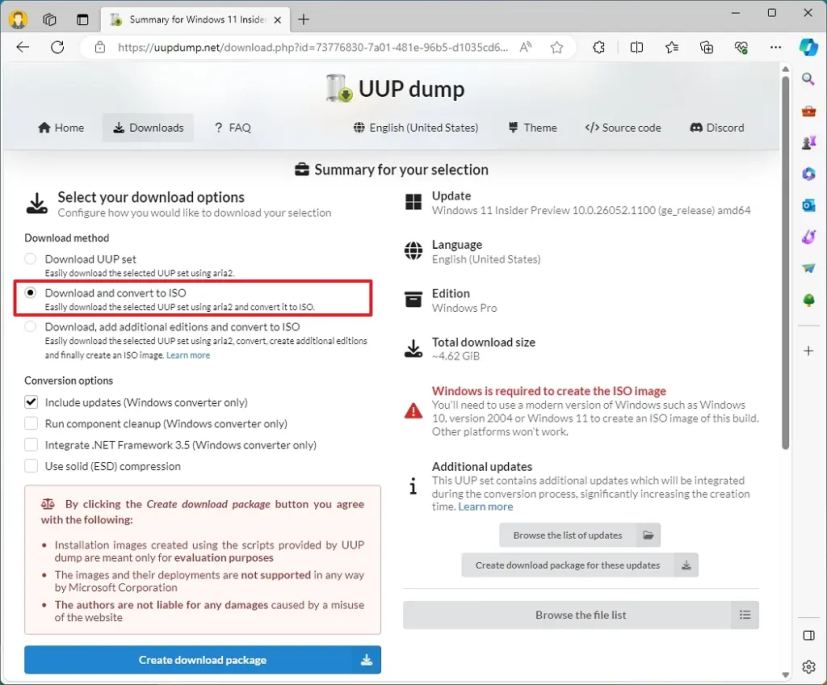
Task: Click the sidebar Search icon
Action: pyautogui.click(x=808, y=80)
